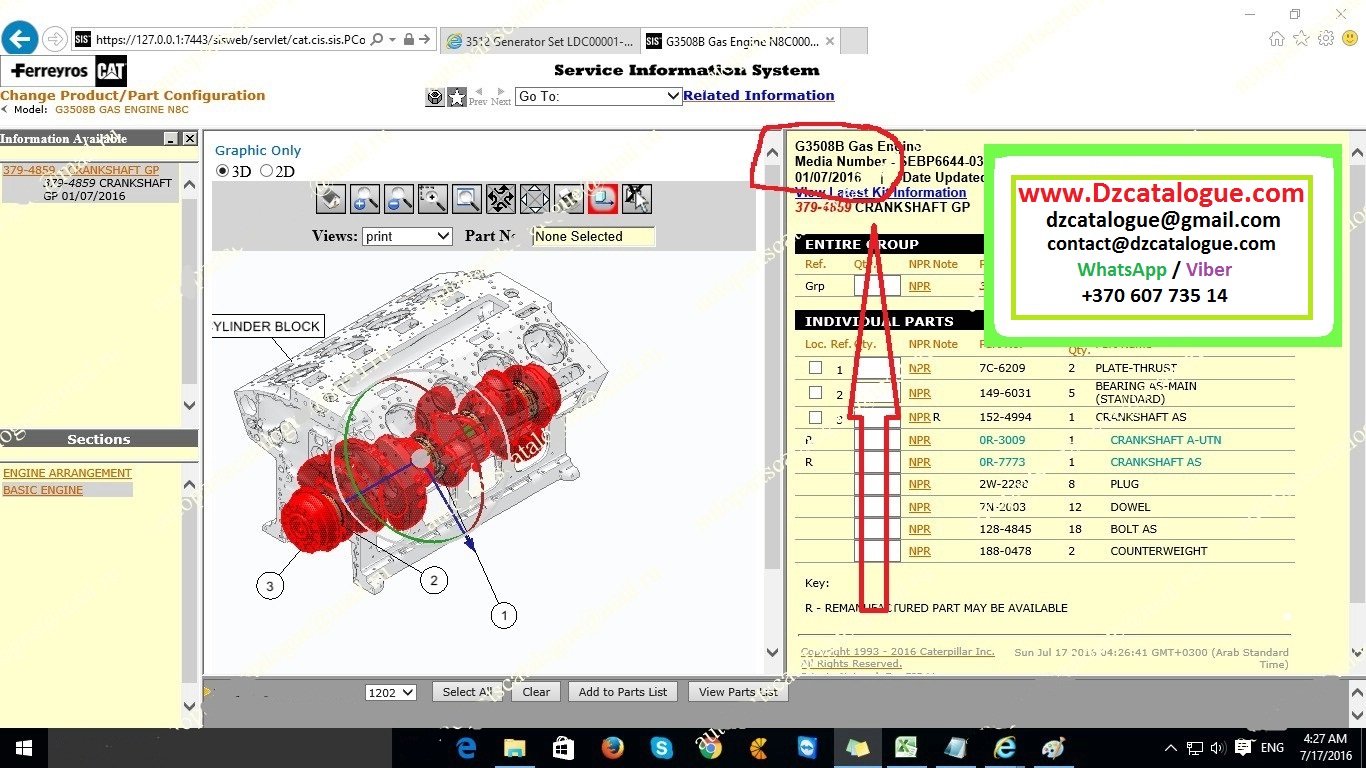This screenshot has width=1366, height=768.
Task: Collapse the Information Available panel
Action: coord(171,139)
